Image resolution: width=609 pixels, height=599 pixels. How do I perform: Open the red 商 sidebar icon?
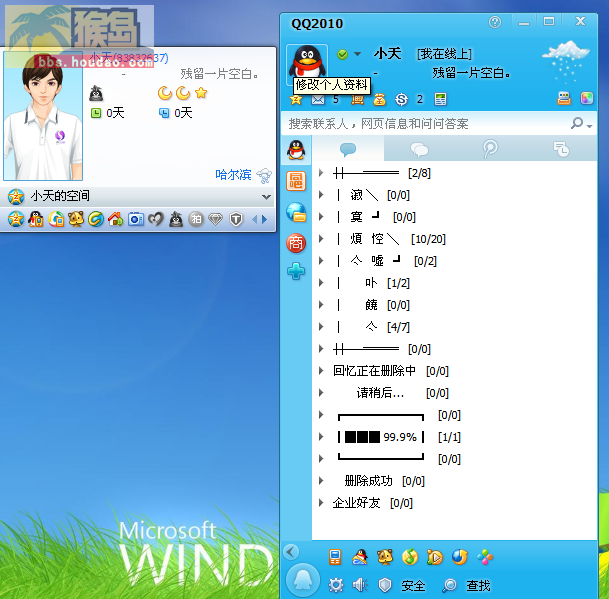tap(296, 243)
